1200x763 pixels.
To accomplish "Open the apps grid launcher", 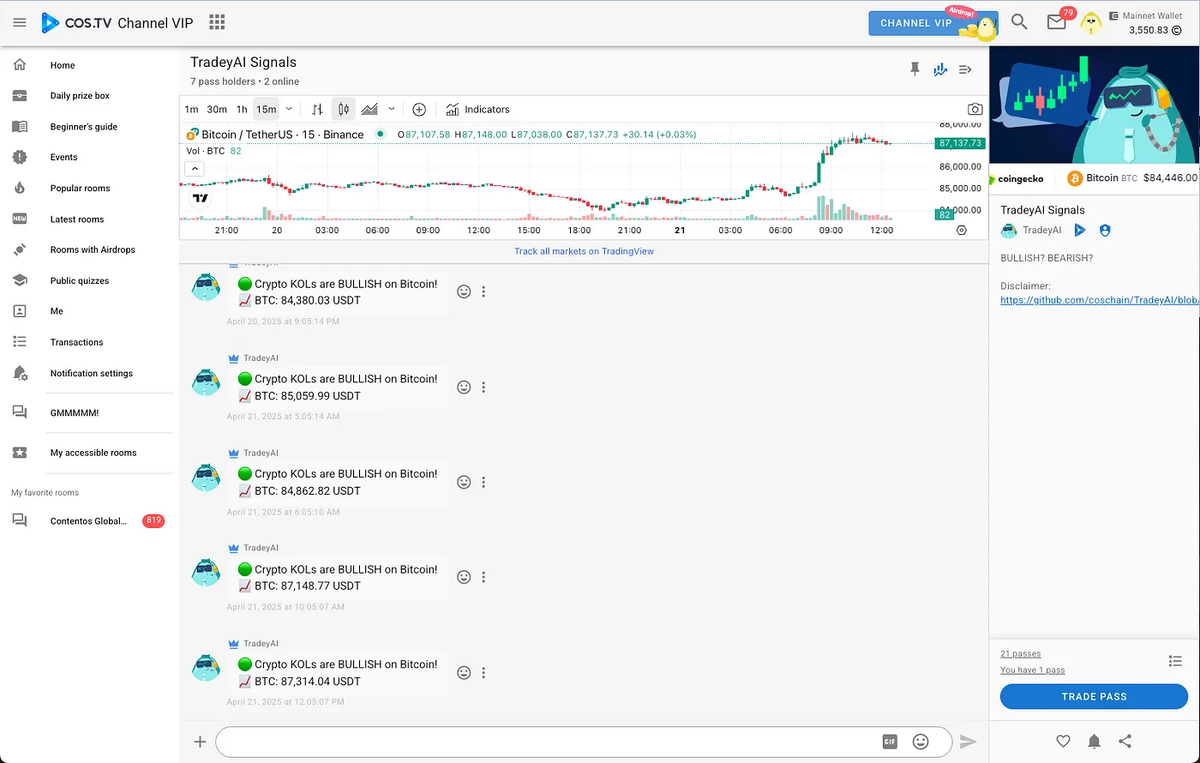I will 217,22.
